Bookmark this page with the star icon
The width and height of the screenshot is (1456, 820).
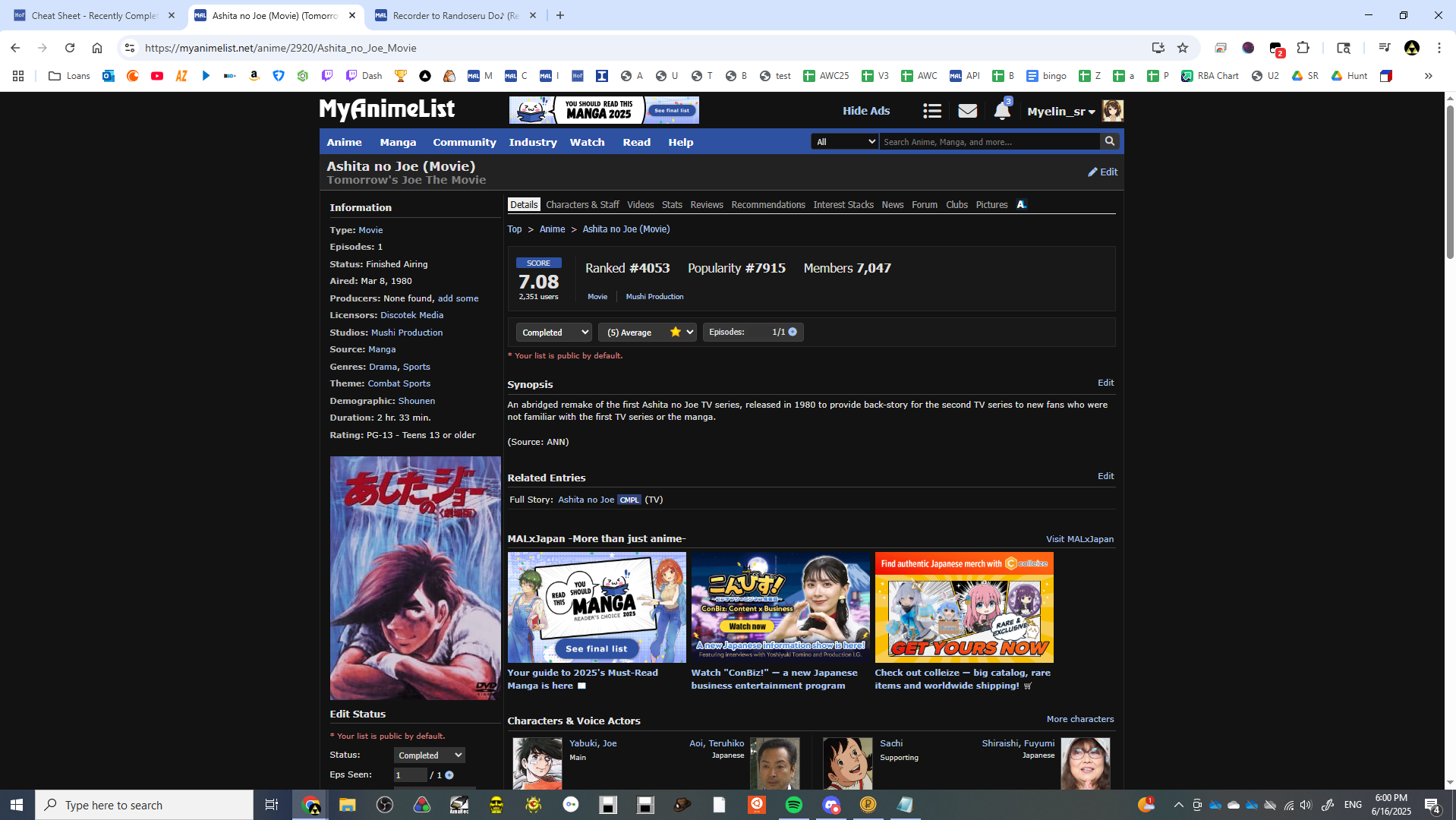(1183, 48)
